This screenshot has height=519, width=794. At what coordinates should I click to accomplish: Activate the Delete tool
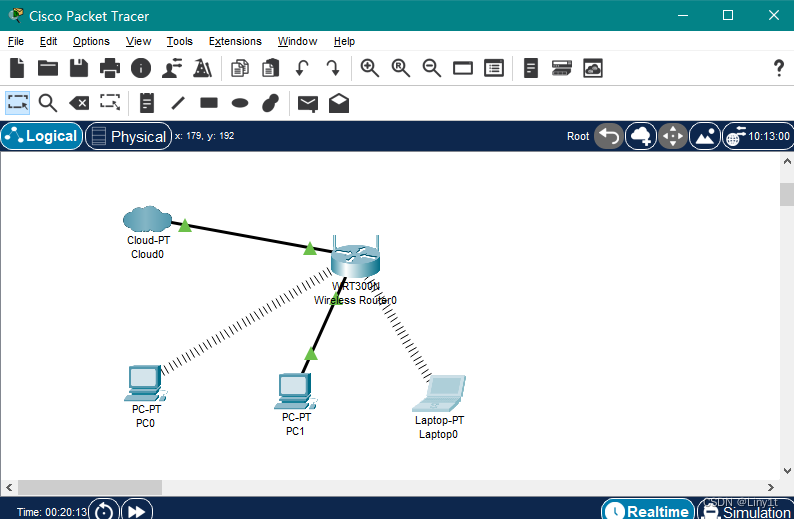click(x=79, y=103)
